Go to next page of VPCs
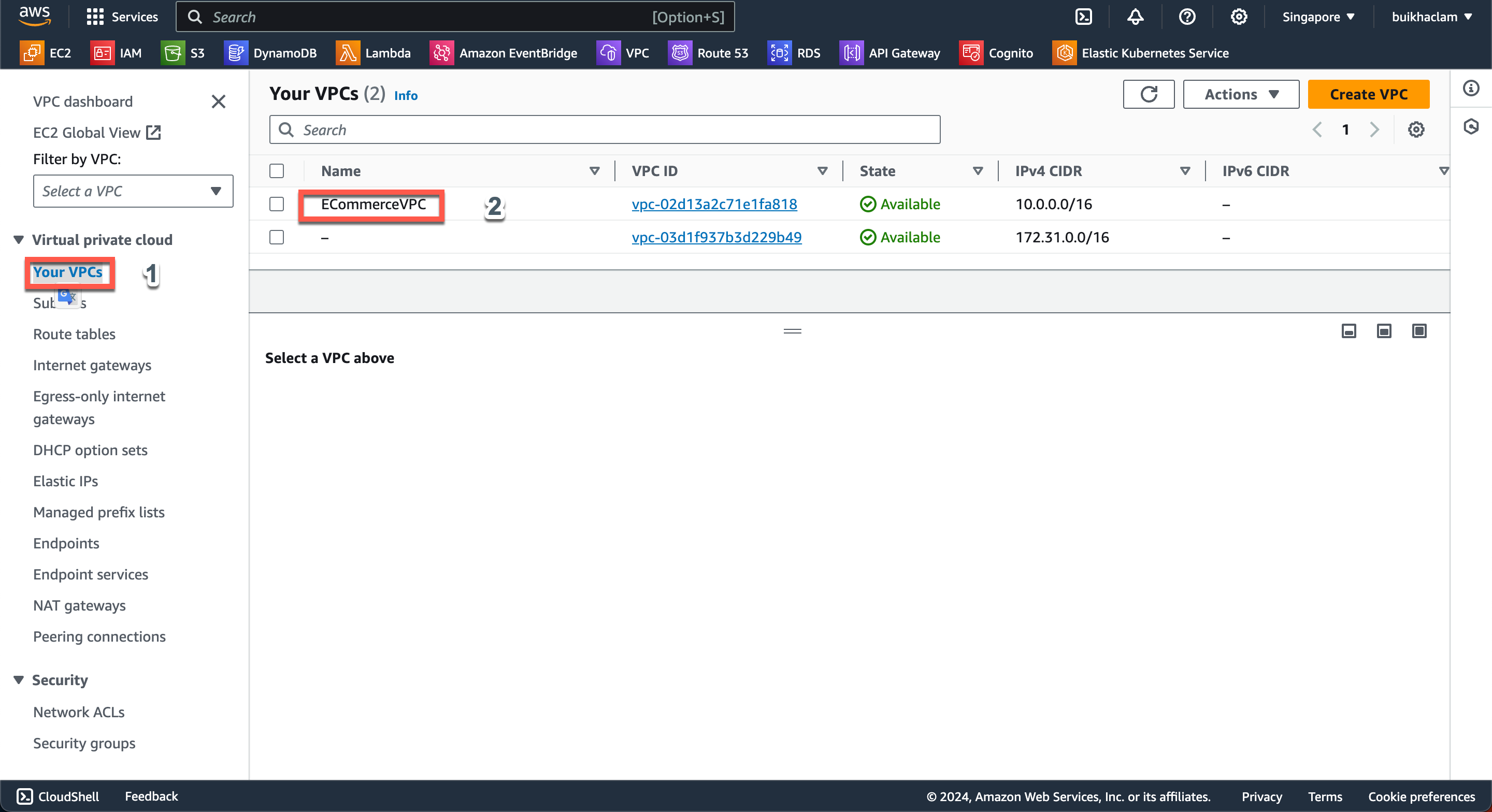Screen dimensions: 1492x812 tap(1374, 129)
